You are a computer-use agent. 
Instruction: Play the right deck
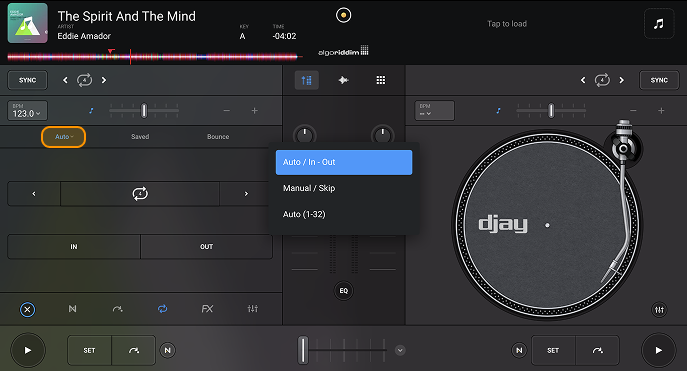(659, 350)
